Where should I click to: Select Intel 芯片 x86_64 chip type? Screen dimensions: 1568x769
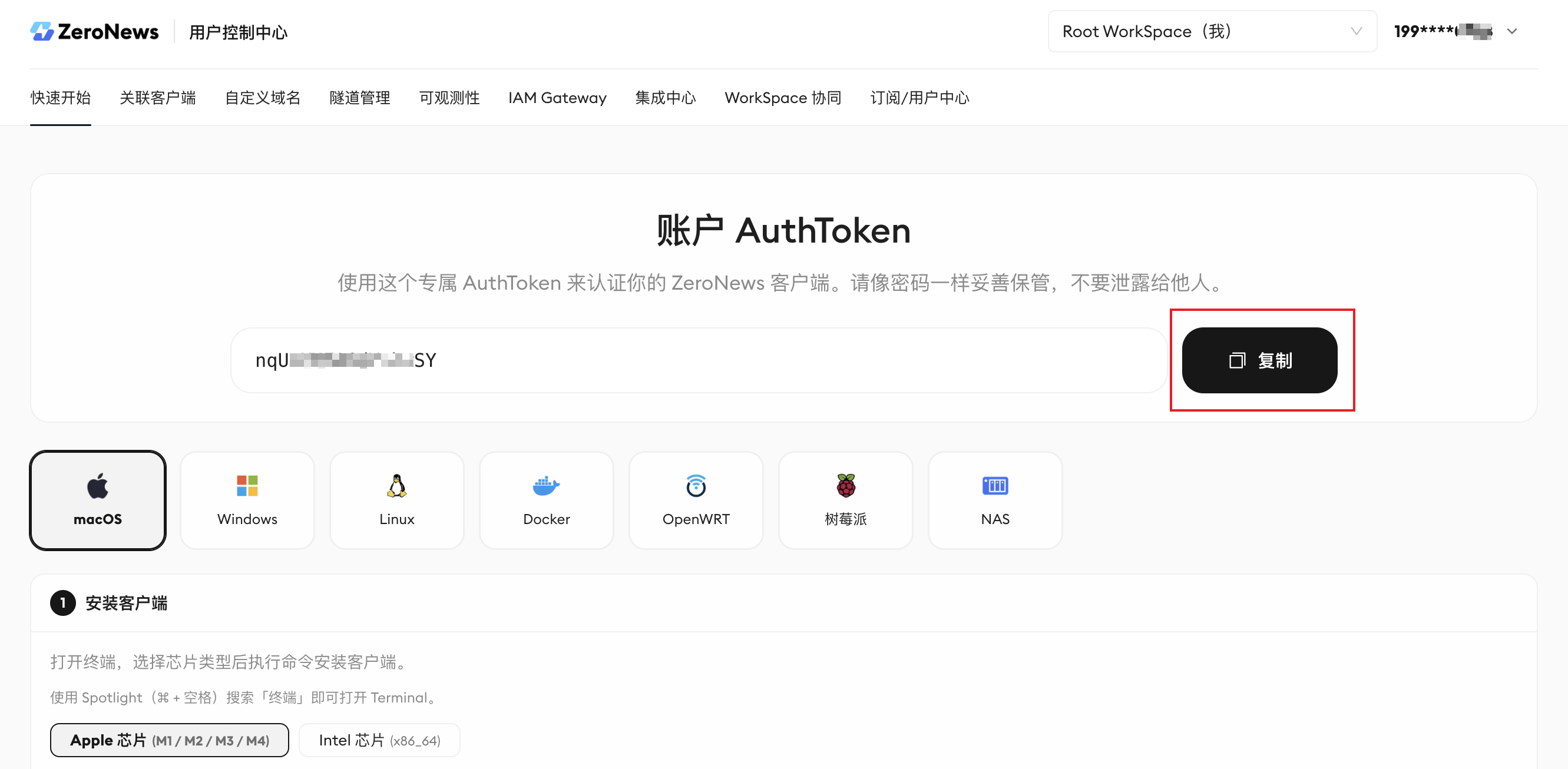point(379,740)
